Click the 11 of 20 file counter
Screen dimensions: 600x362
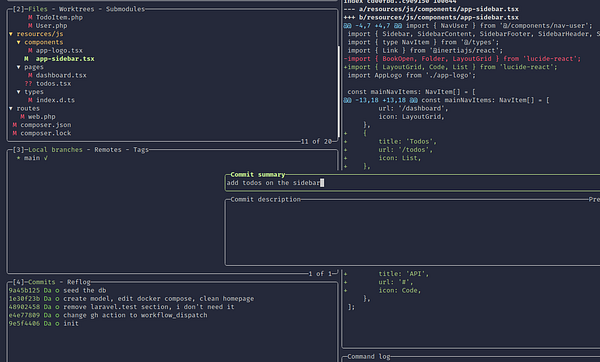click(x=316, y=142)
